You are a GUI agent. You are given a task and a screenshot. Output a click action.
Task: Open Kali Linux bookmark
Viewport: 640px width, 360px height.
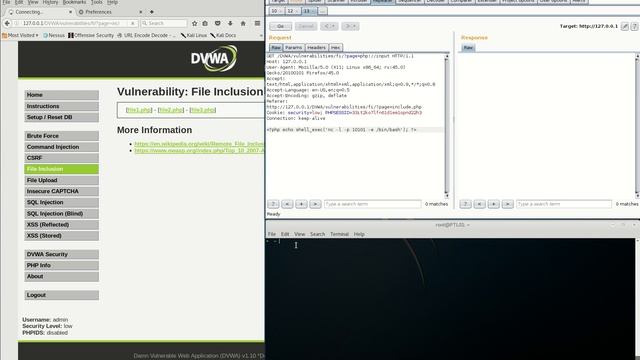point(193,36)
